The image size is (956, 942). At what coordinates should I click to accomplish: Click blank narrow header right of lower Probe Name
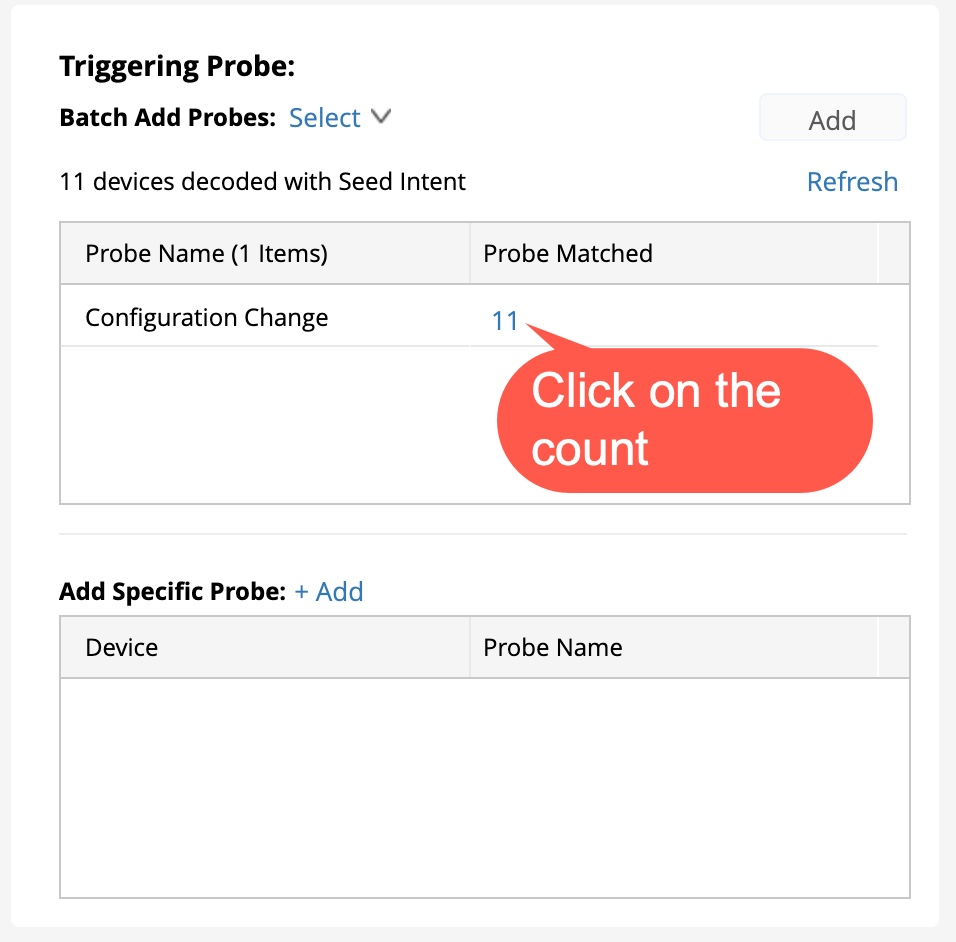click(893, 648)
